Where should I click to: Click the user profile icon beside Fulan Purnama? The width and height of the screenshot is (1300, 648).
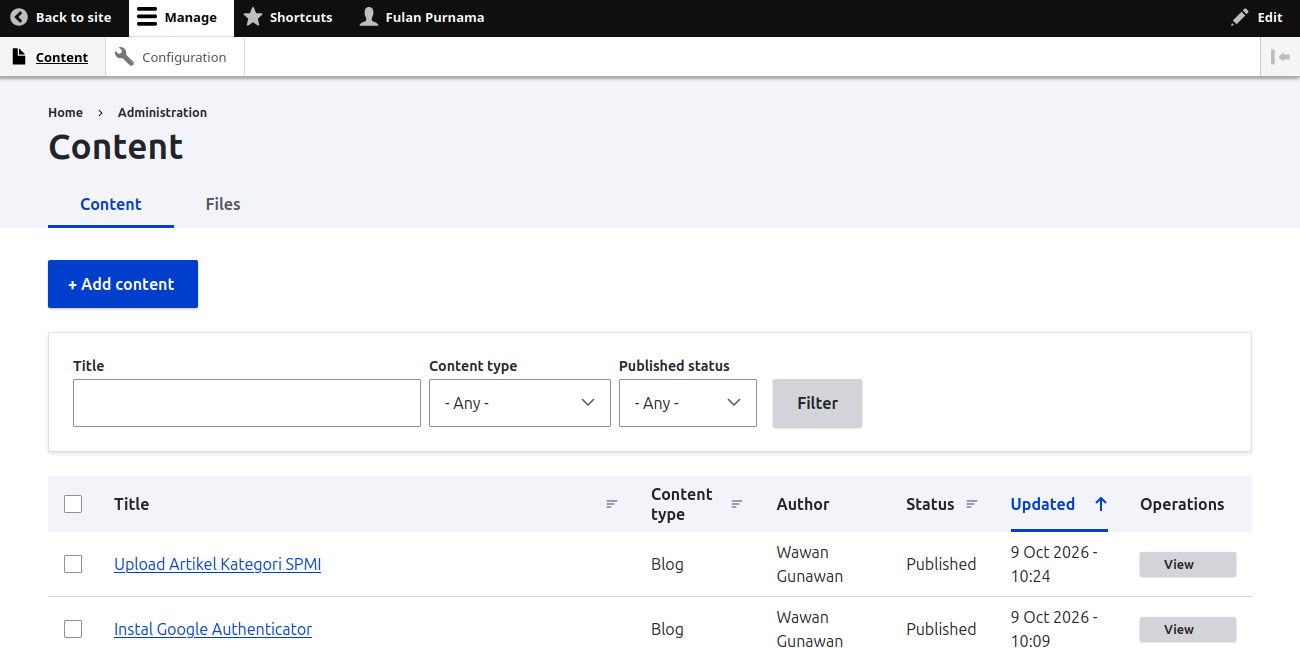coord(369,17)
